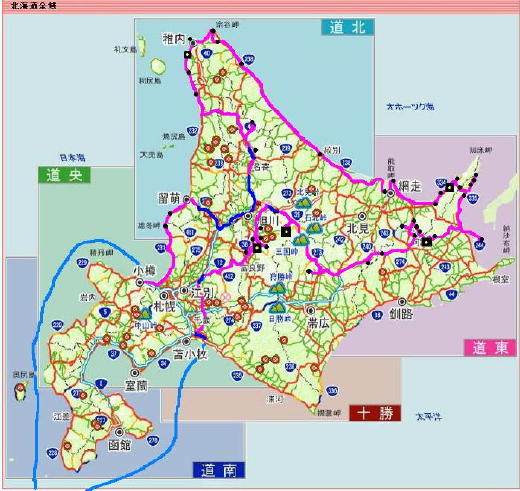Open the 道北 region label
Screen dimensions: 520x491
(x=348, y=27)
